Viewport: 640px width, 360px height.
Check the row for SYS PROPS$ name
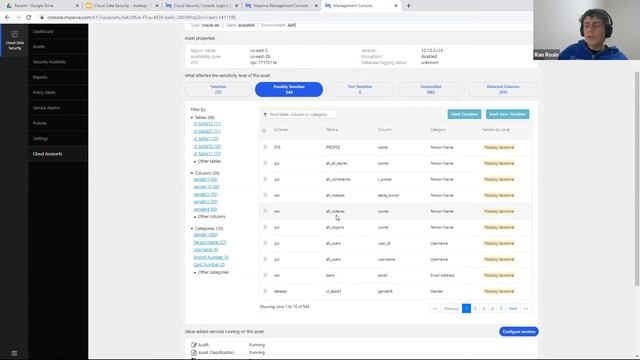point(265,147)
